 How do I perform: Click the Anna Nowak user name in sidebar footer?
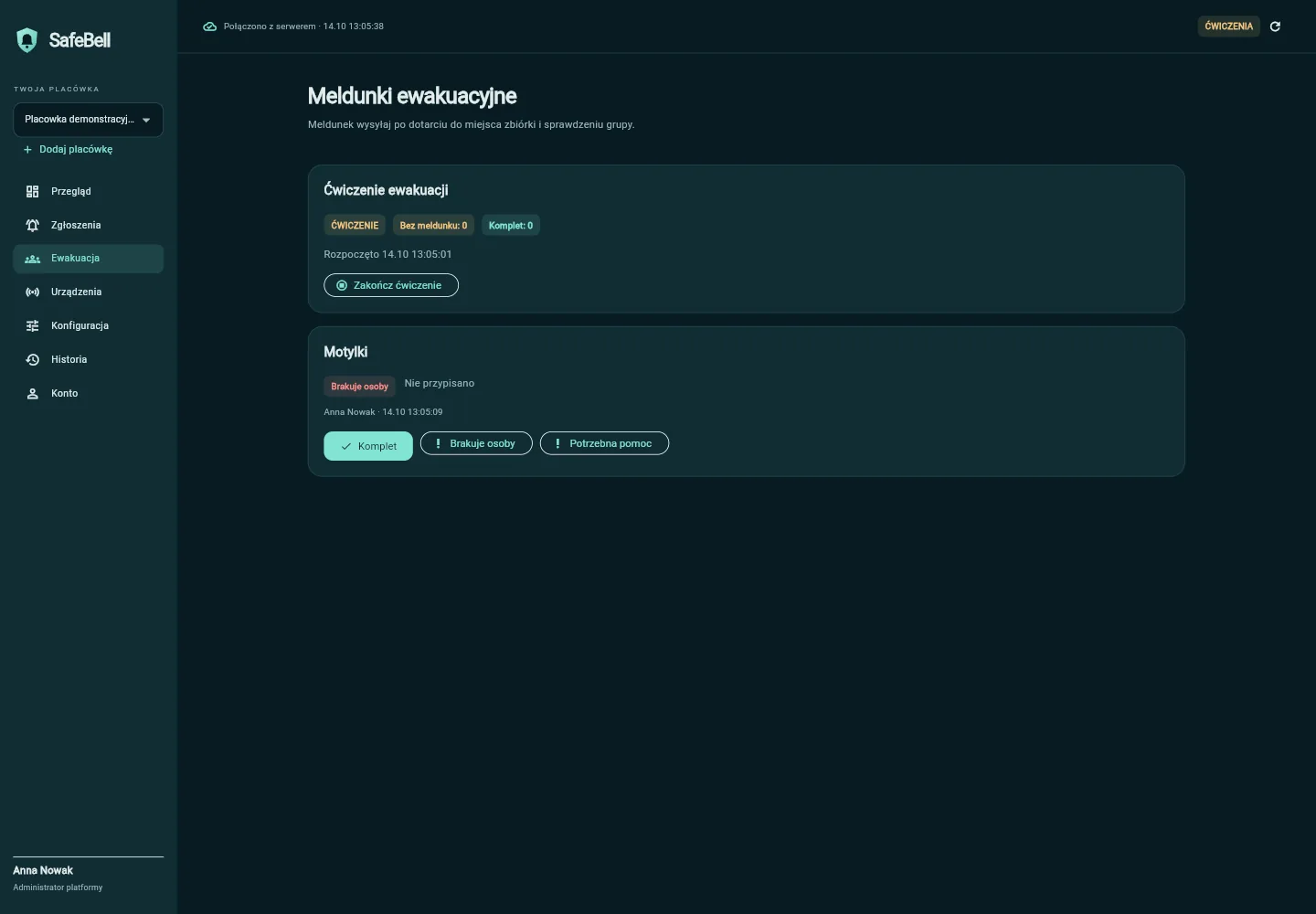pyautogui.click(x=43, y=870)
